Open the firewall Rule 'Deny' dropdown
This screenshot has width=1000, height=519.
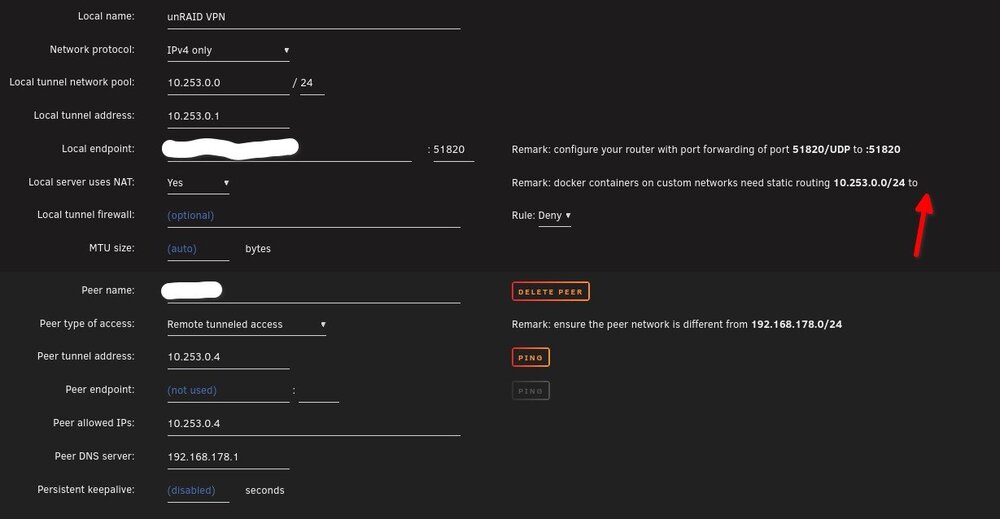pyautogui.click(x=554, y=216)
